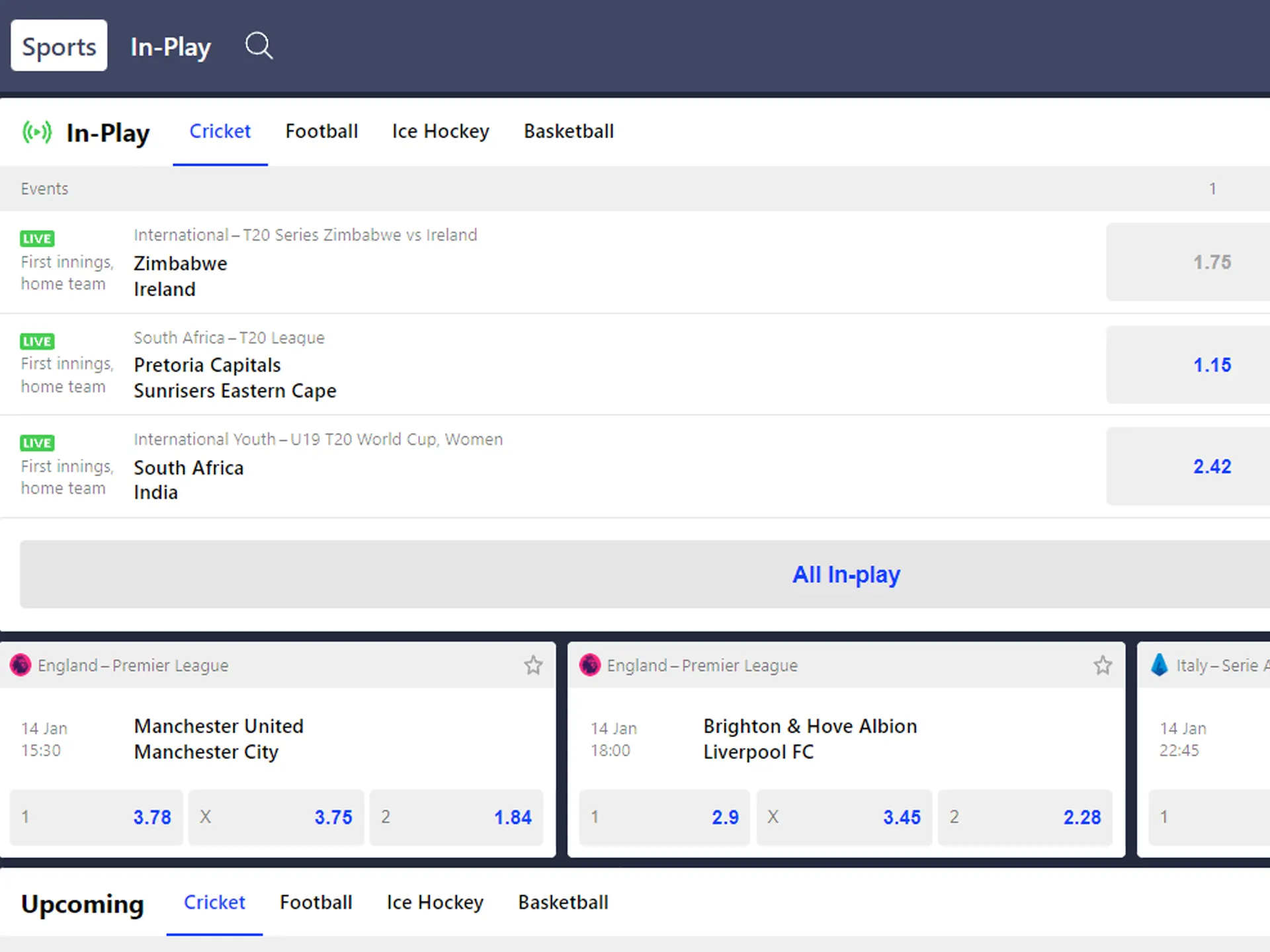1270x952 pixels.
Task: Click the In-Play section heading
Action: (108, 133)
